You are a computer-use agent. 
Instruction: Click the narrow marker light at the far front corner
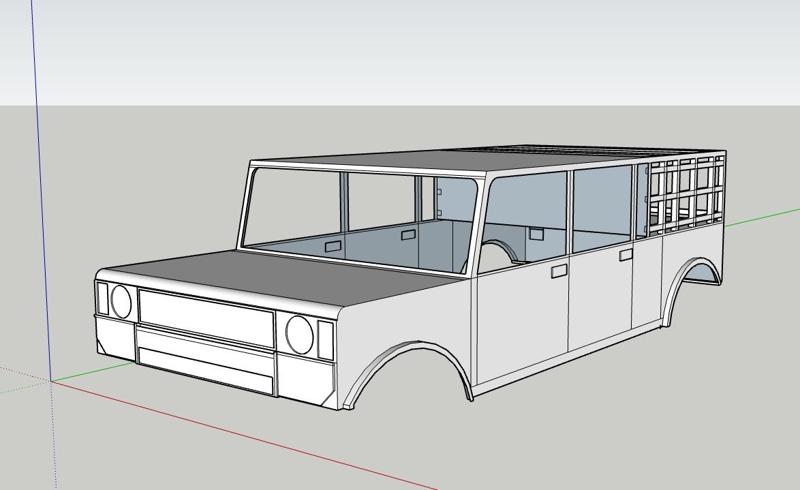point(103,299)
